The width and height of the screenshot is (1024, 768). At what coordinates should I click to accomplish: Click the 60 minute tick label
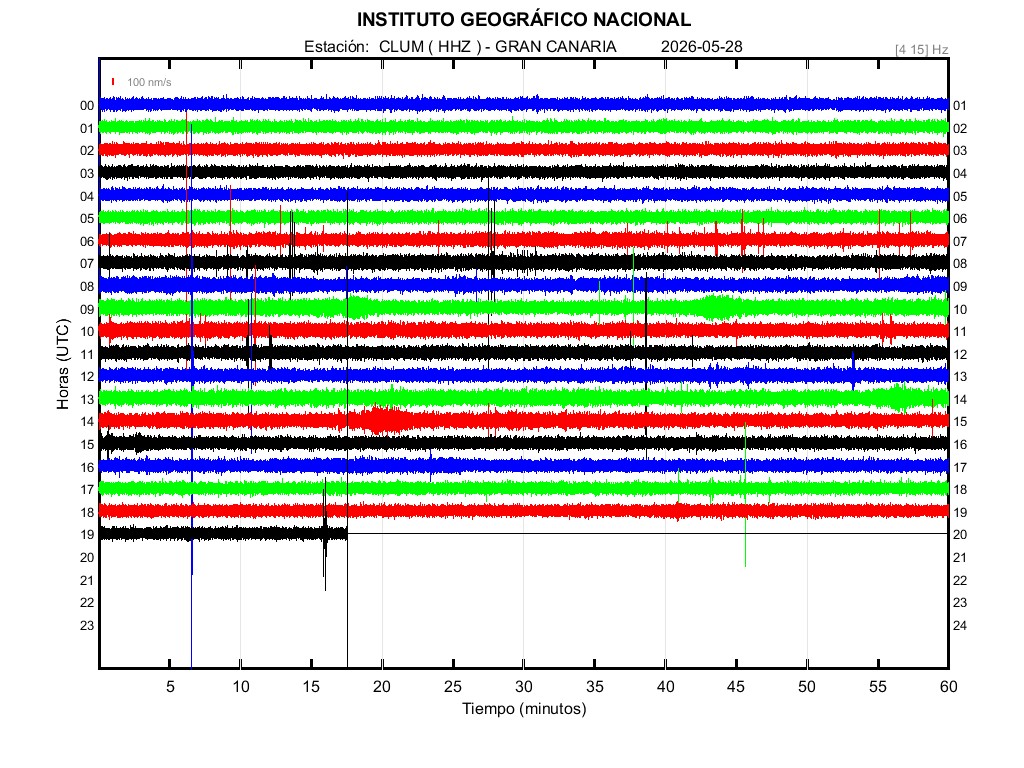[x=949, y=686]
